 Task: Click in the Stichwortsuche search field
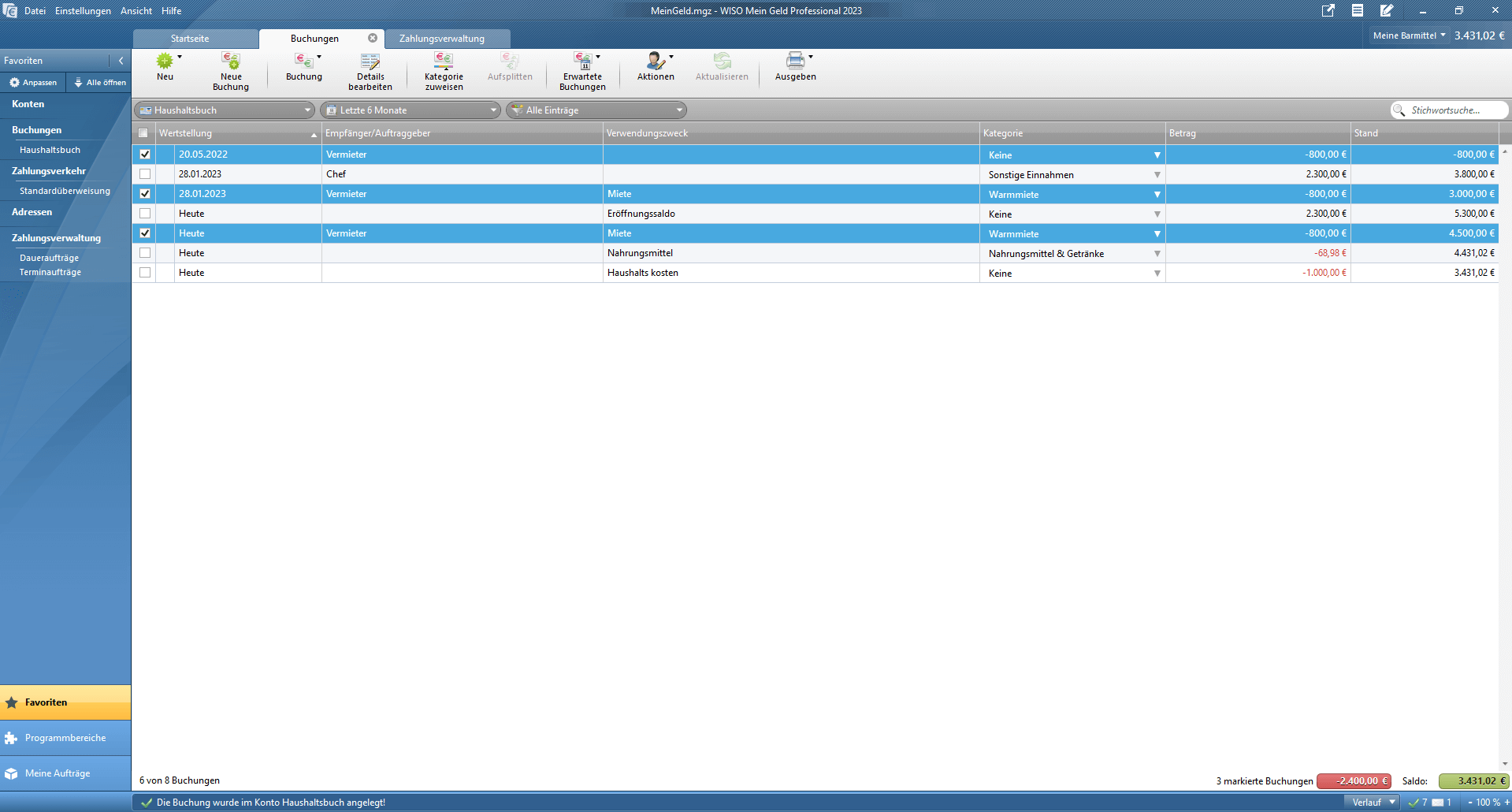[1449, 110]
